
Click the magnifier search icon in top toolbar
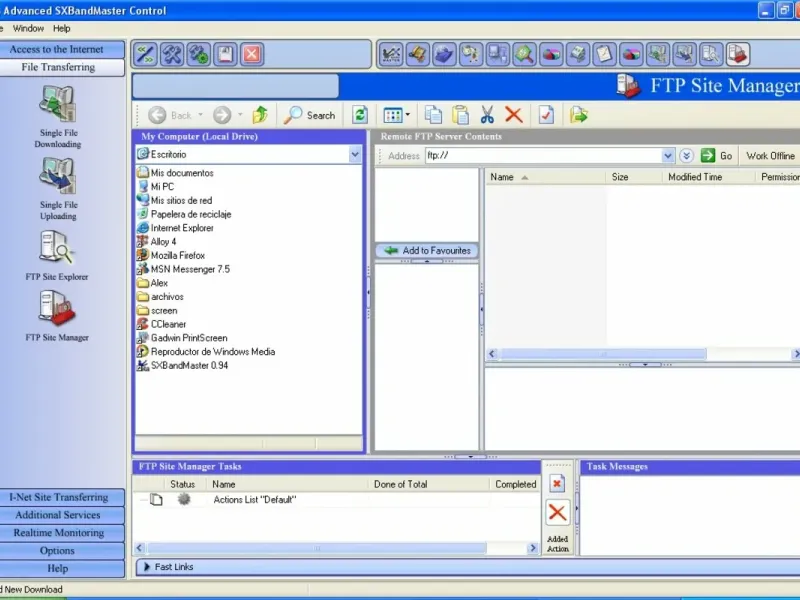[x=524, y=54]
